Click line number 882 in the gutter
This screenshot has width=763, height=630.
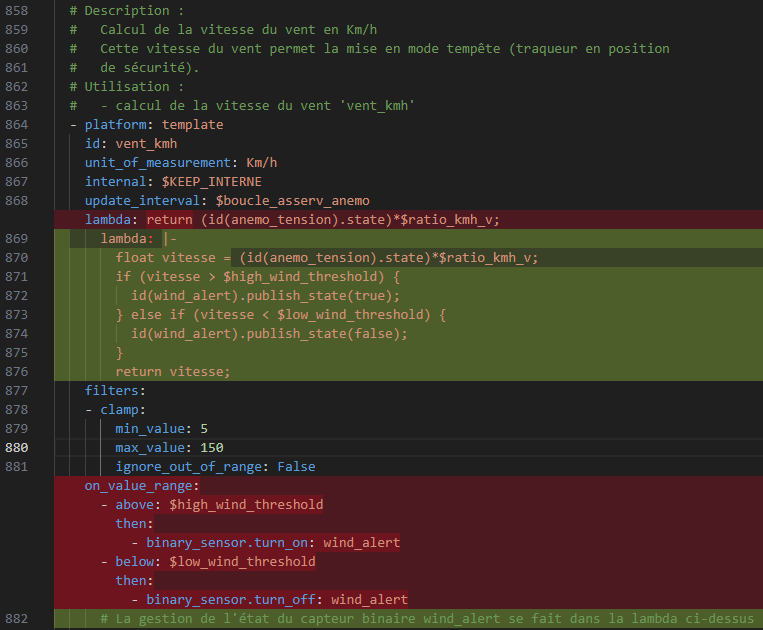(17, 619)
